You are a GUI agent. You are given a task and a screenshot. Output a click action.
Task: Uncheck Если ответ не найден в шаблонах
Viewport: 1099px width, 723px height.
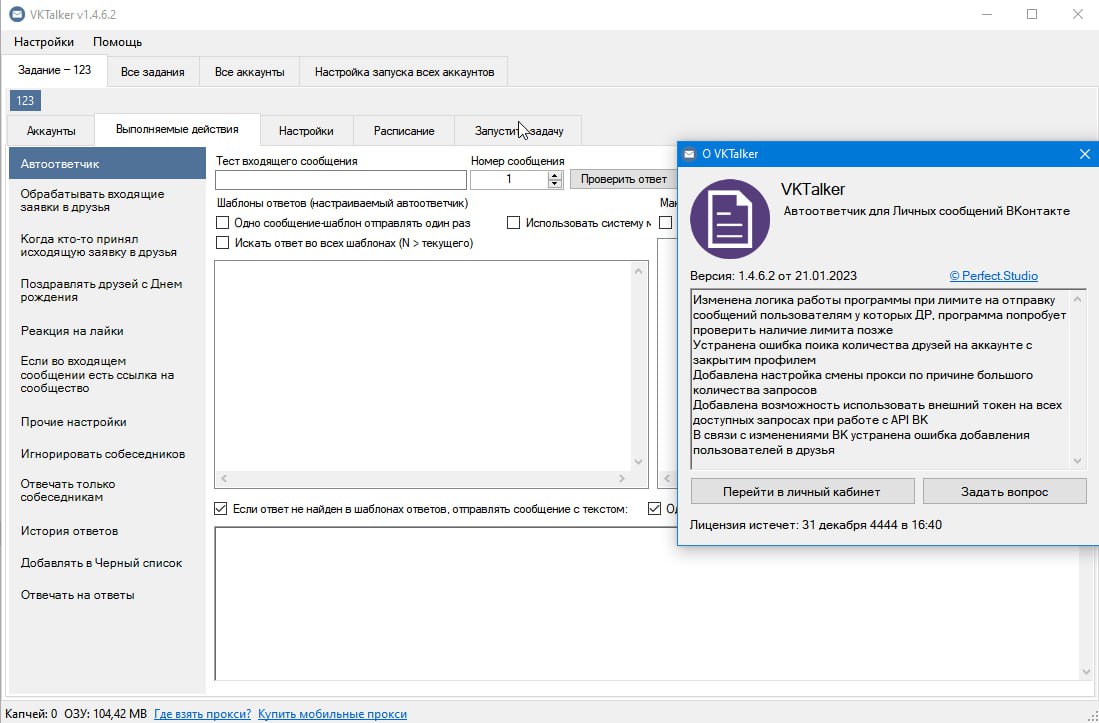(x=221, y=509)
